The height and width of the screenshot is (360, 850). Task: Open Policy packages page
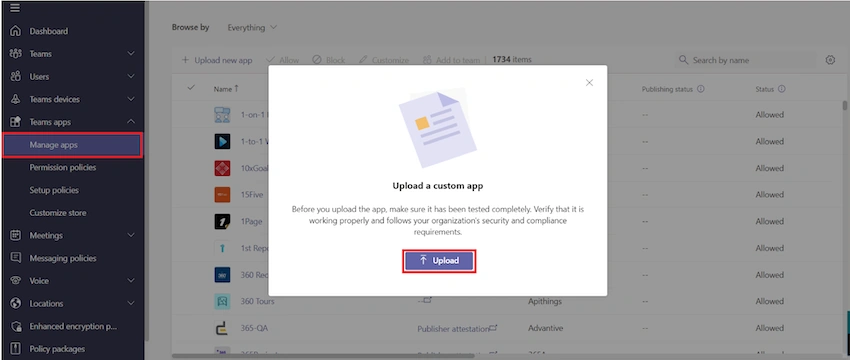point(57,349)
